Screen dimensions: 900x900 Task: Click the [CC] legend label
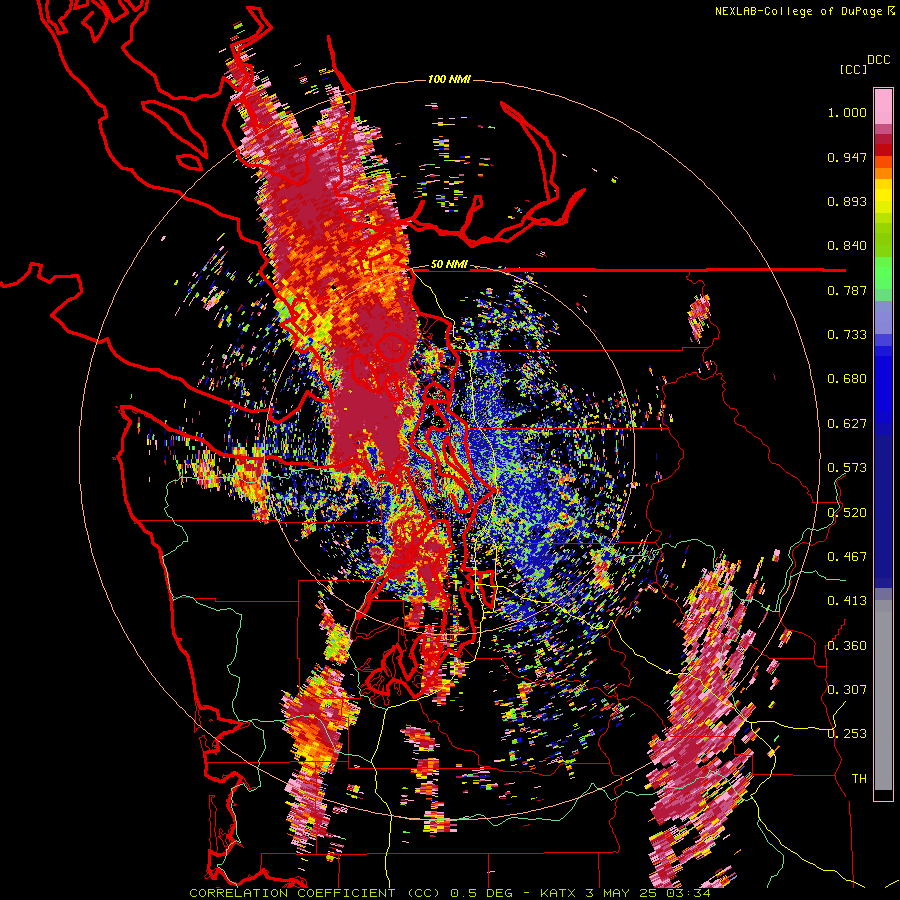pyautogui.click(x=853, y=69)
